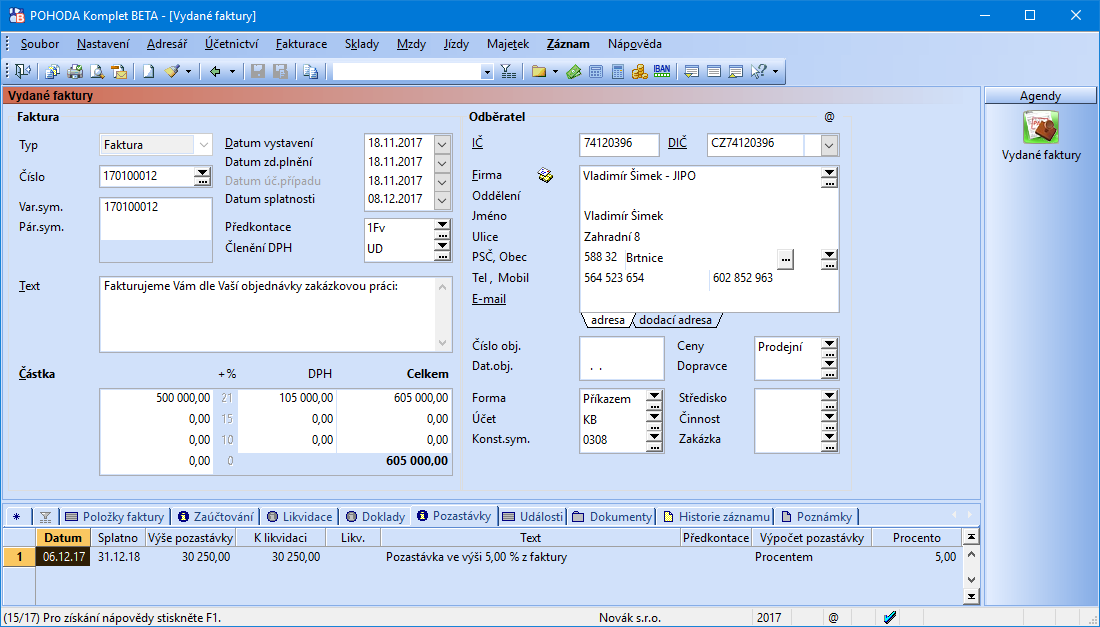
Task: Open the Datum vystavení date picker arrow
Action: click(x=442, y=144)
